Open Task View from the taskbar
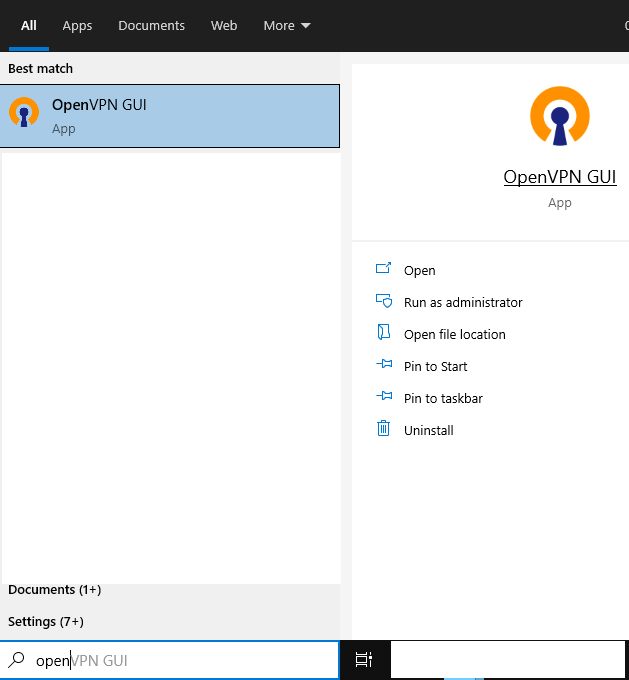Viewport: 629px width, 680px height. [364, 660]
